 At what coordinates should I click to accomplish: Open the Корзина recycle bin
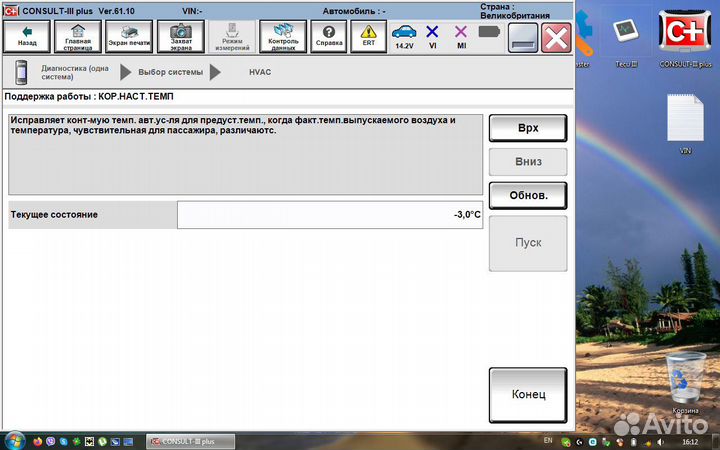[686, 380]
